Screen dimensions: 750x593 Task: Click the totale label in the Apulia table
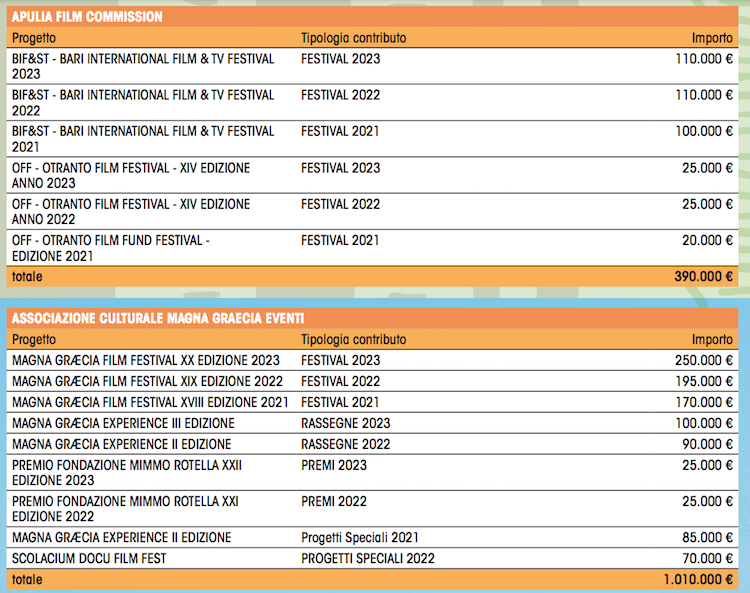27,276
